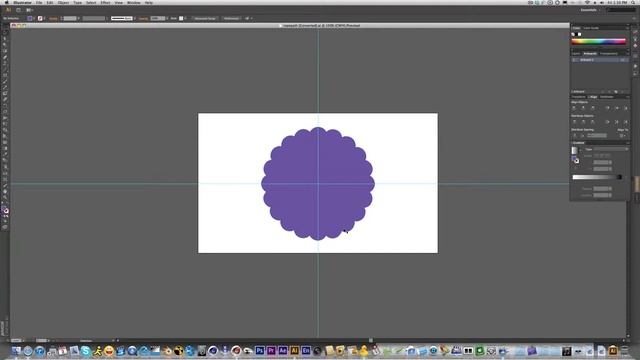This screenshot has width=640, height=360.
Task: Open the Gradient Type dropdown
Action: [611, 149]
